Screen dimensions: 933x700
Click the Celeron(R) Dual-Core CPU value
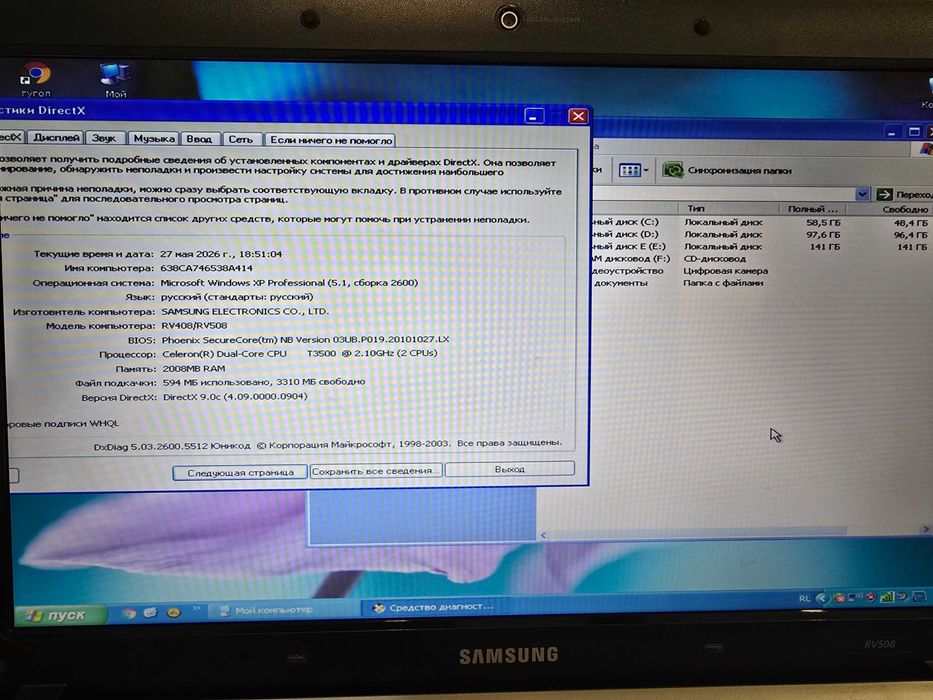(x=300, y=354)
